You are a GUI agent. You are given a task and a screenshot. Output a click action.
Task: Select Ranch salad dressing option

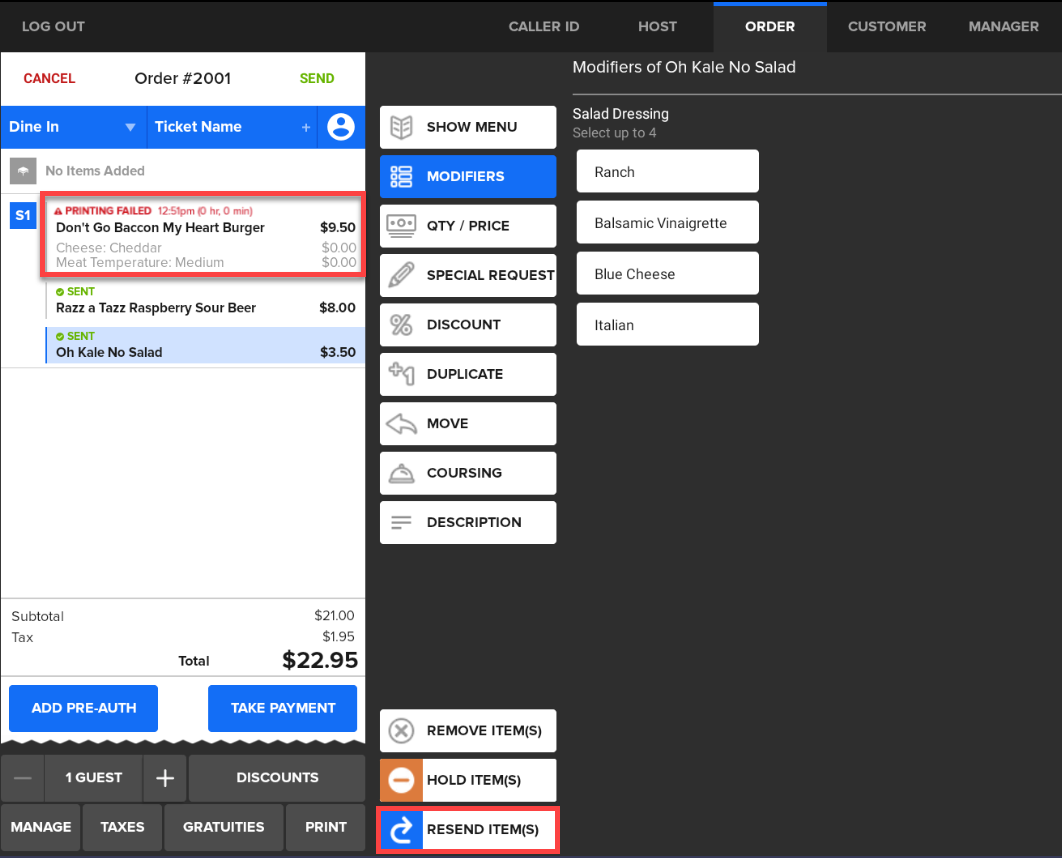click(x=667, y=172)
